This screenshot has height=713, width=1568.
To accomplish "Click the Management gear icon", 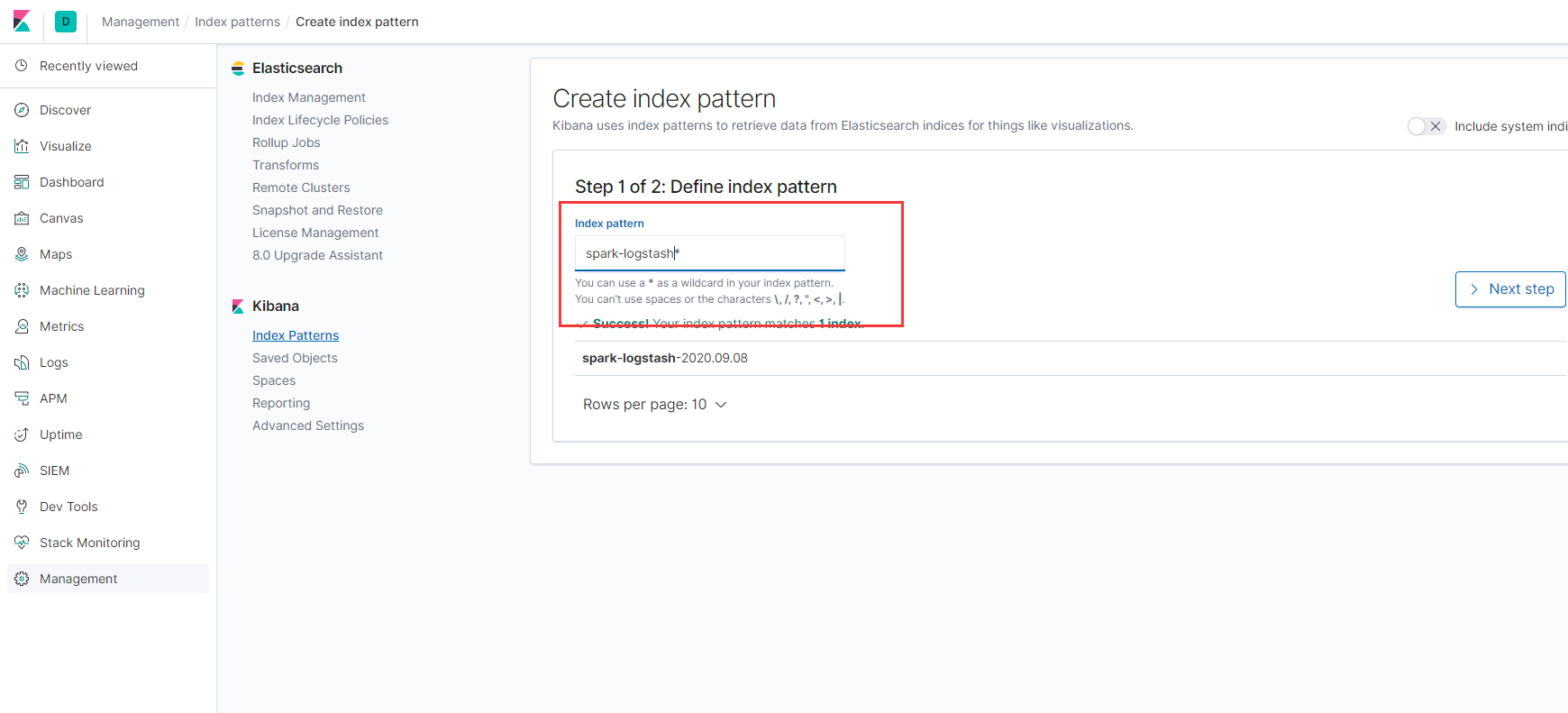I will click(22, 579).
